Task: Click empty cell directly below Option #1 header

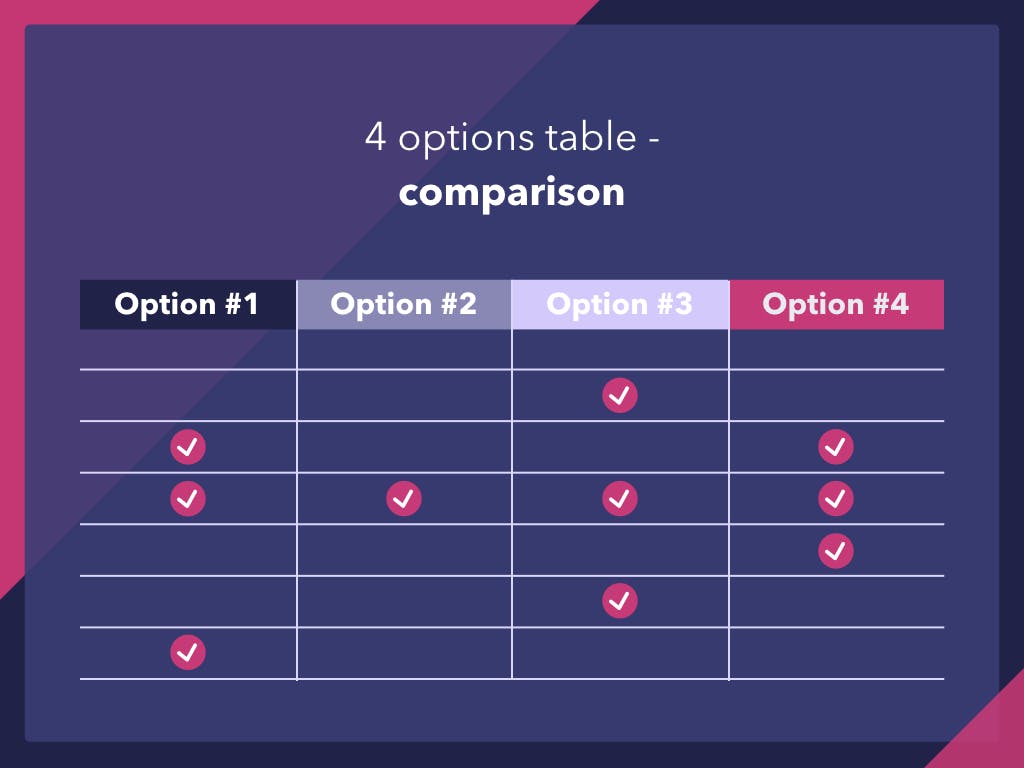Action: coord(188,350)
